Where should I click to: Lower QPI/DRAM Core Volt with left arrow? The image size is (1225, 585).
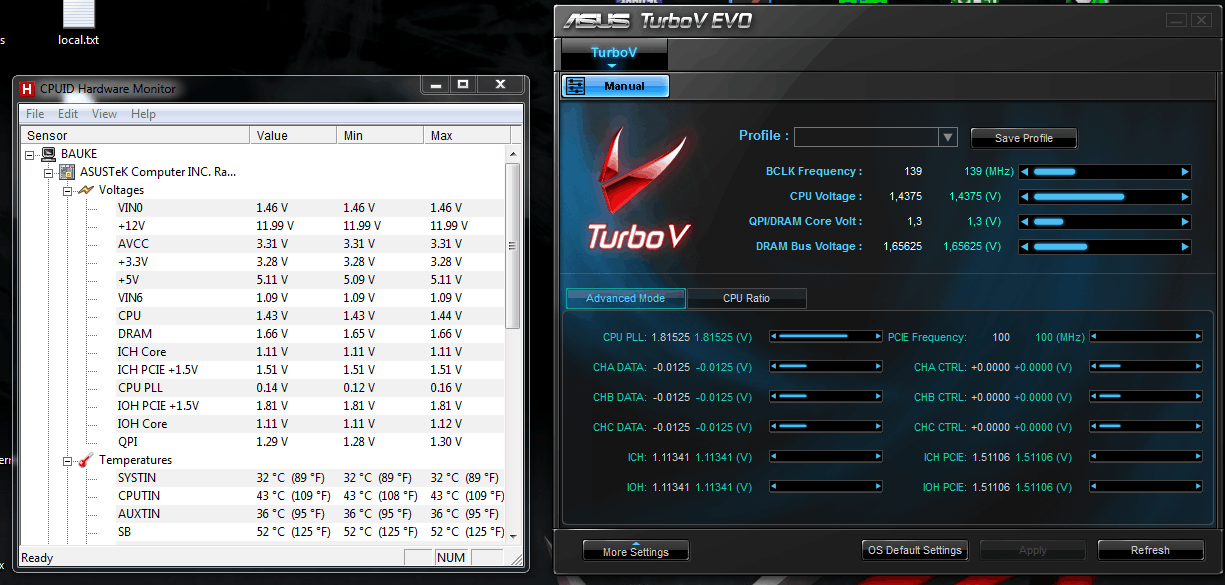tap(1025, 222)
